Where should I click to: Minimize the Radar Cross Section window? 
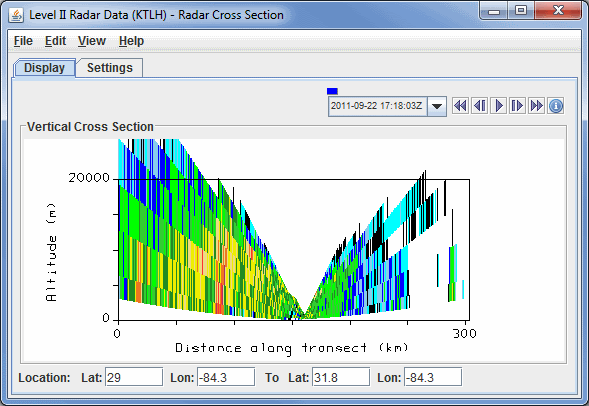point(494,11)
